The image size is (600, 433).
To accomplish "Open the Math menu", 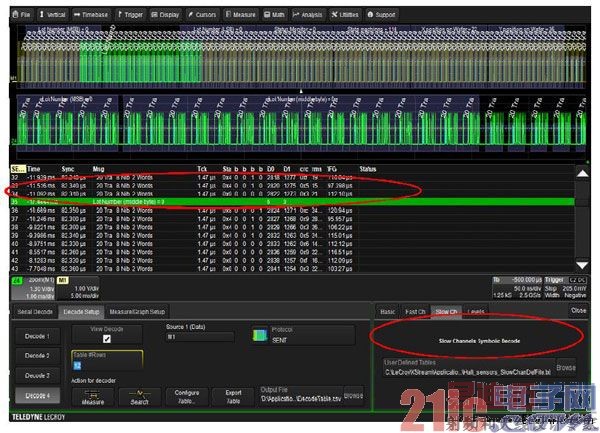I will (x=274, y=15).
